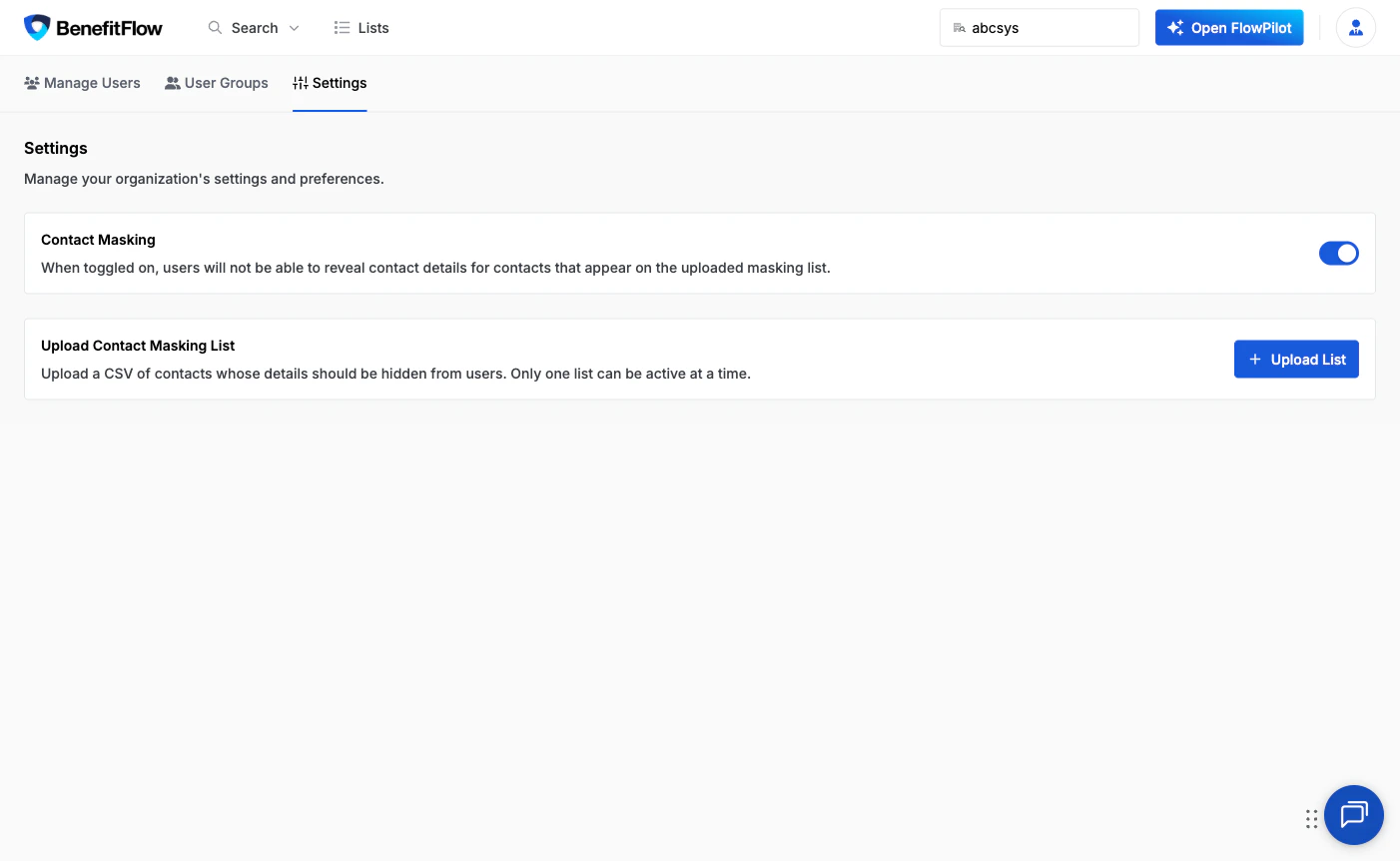1400x861 pixels.
Task: Click the abcsys company search field
Action: click(x=1039, y=27)
